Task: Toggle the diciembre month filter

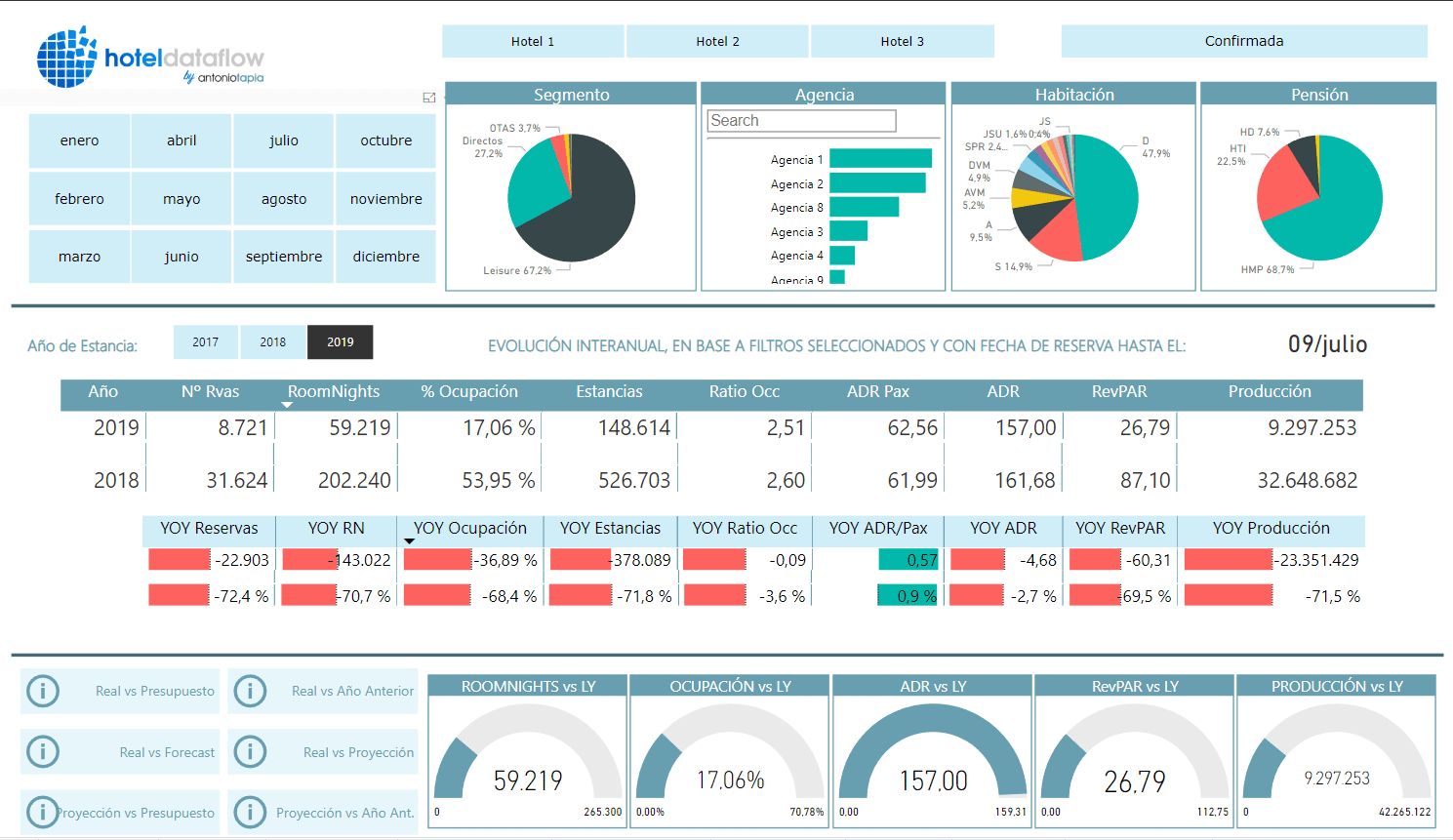Action: point(386,257)
